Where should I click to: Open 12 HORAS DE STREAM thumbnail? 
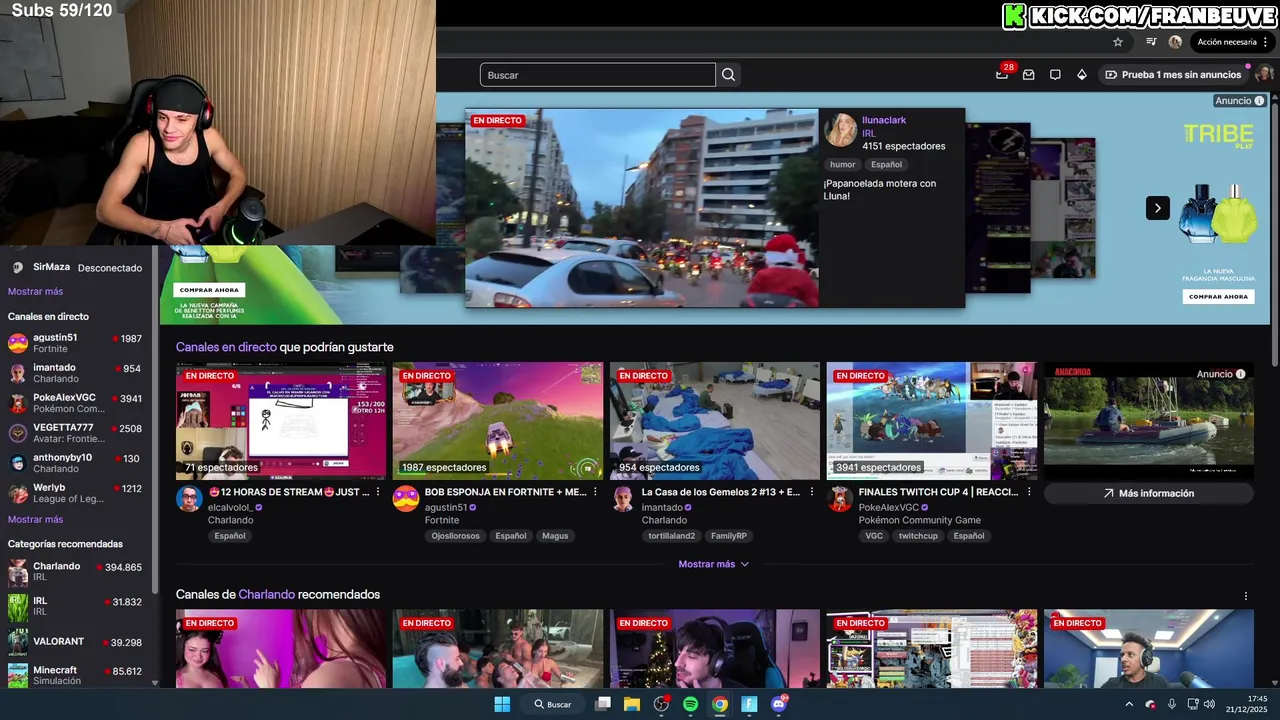click(281, 421)
